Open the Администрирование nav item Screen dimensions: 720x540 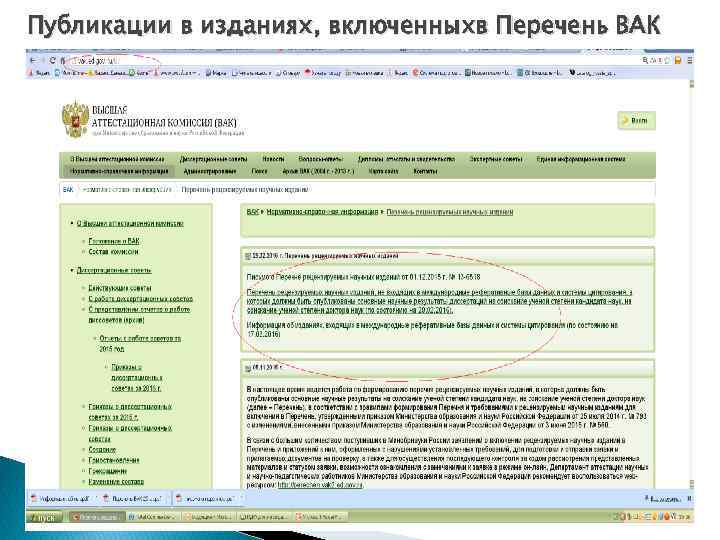210,171
